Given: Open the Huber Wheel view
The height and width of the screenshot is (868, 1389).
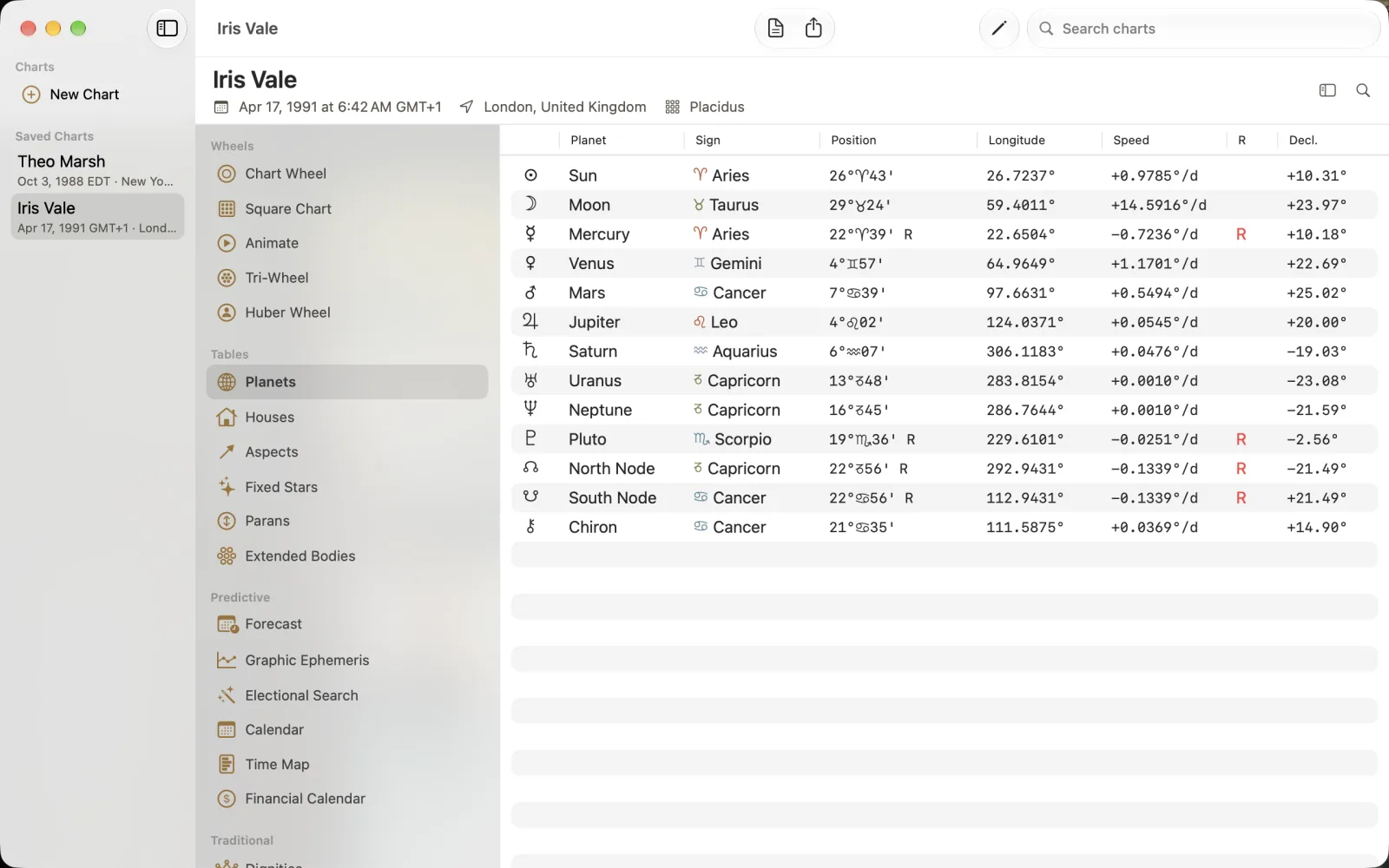Looking at the screenshot, I should [347, 312].
